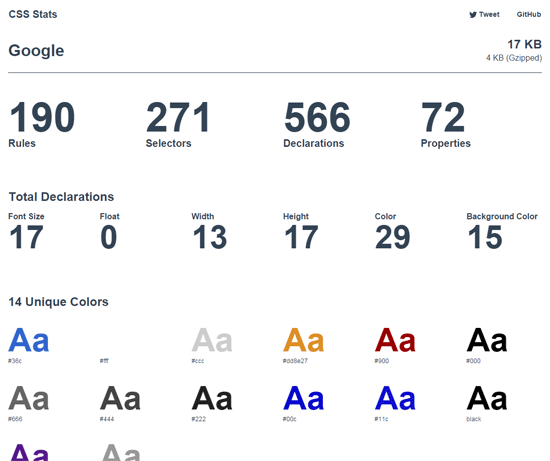Click the 271 Selectors statistic
Screen dimensions: 550x461
pyautogui.click(x=178, y=124)
